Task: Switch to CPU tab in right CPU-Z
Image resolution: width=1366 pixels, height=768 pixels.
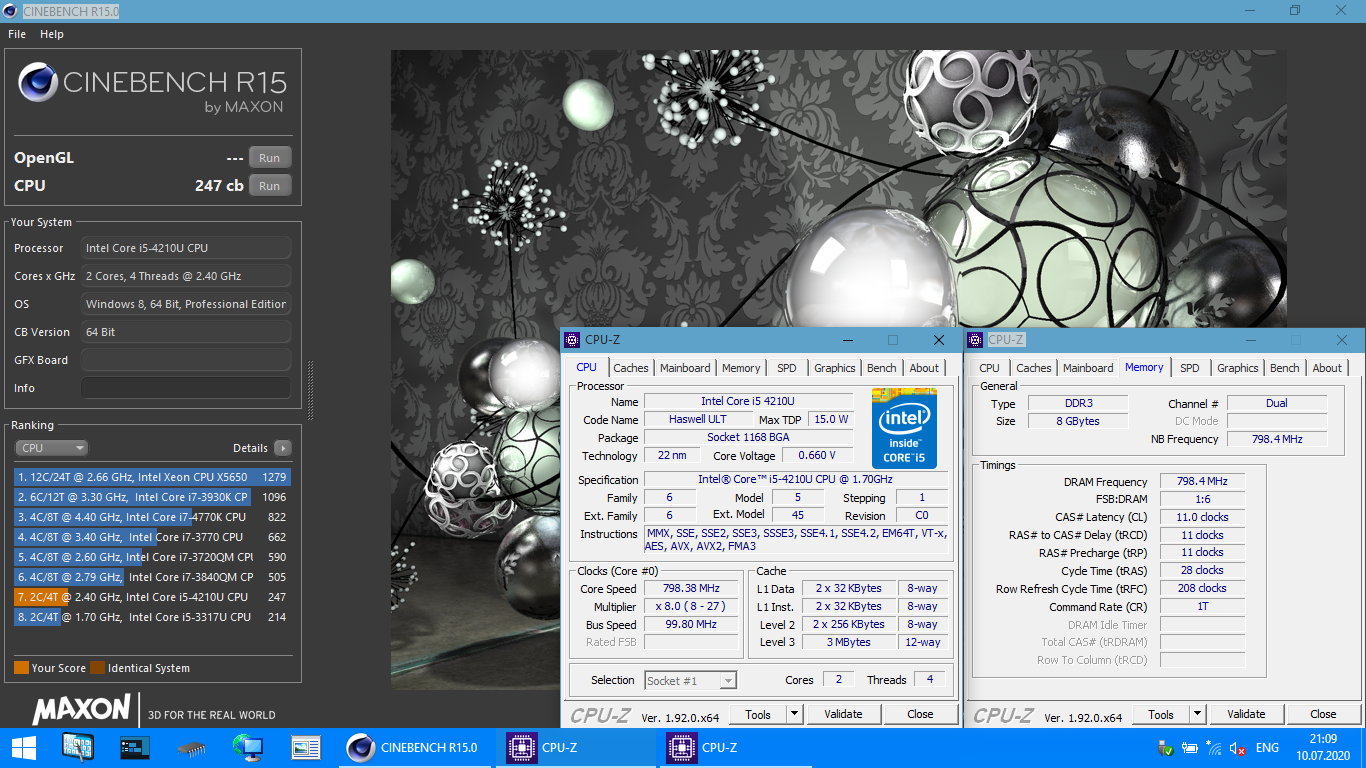Action: pos(989,368)
